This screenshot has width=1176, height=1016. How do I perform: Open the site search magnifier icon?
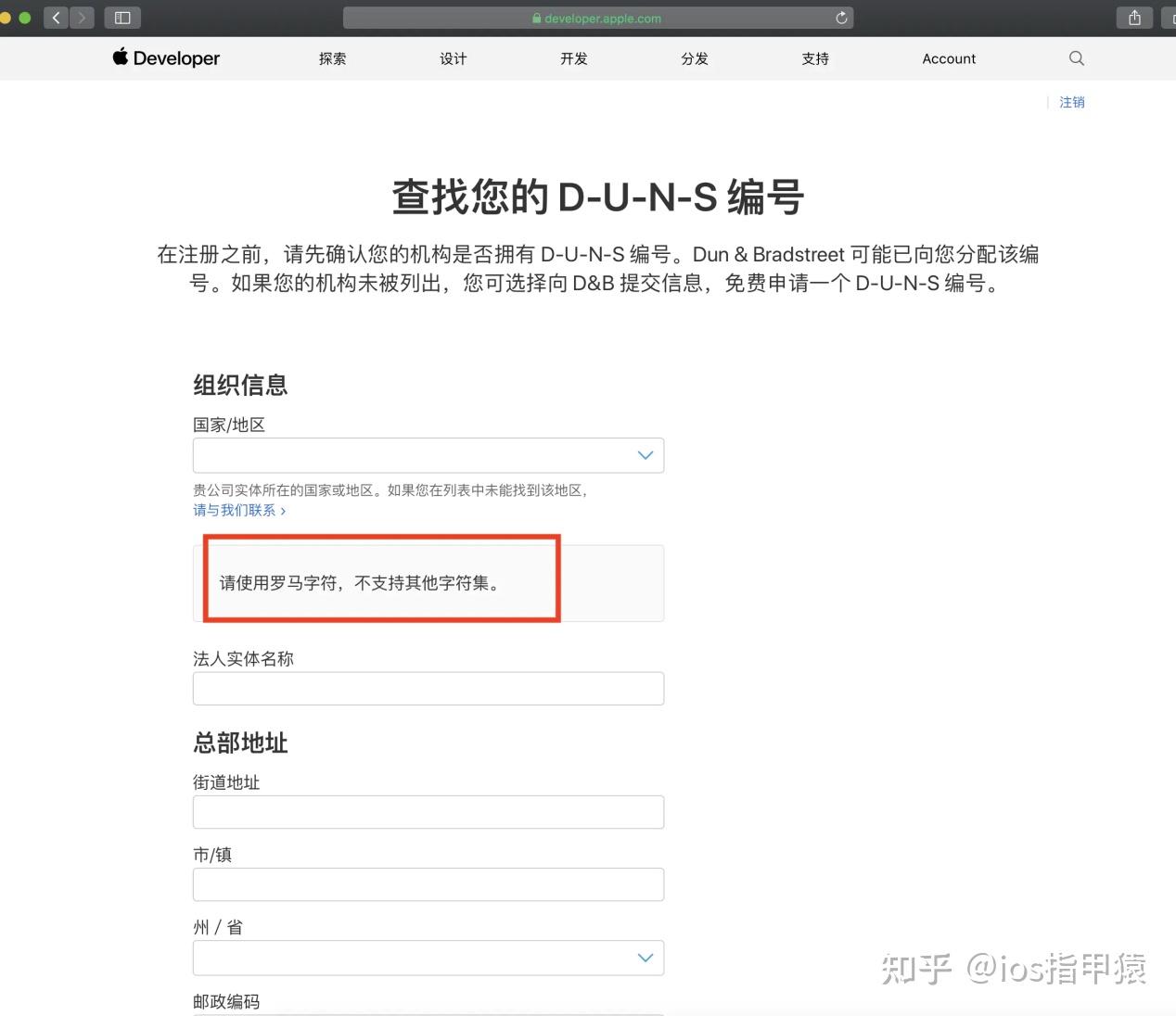(x=1076, y=58)
